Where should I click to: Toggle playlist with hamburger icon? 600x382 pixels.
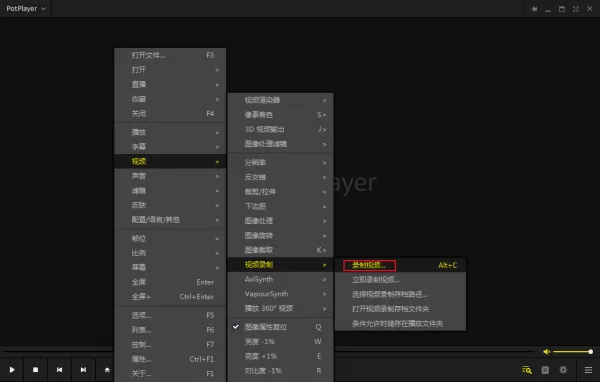tap(588, 370)
